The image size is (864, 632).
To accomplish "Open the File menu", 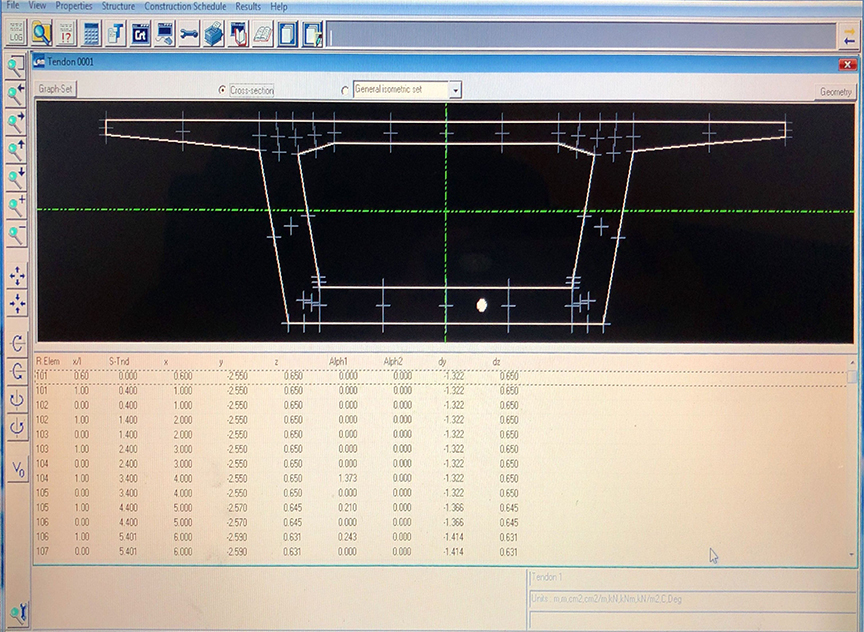I will 13,6.
